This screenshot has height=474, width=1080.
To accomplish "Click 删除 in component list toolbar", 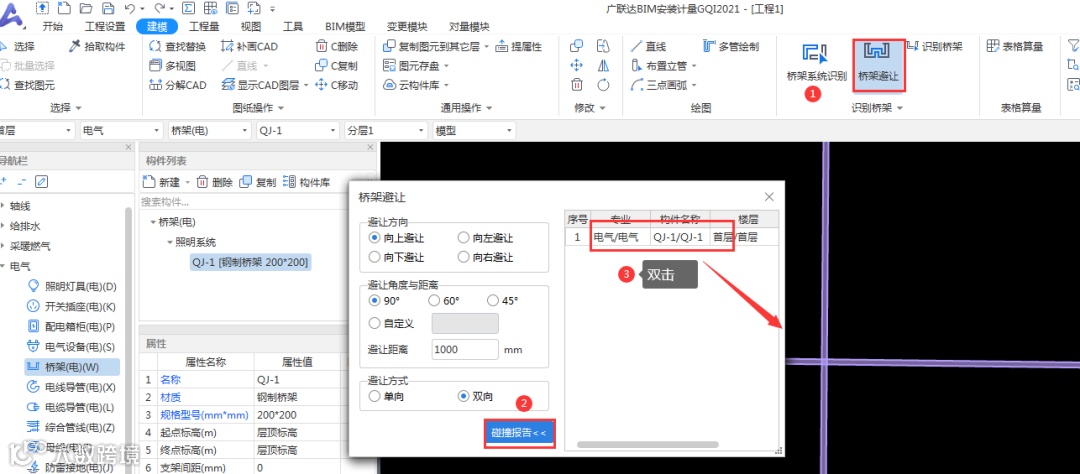I will (x=214, y=183).
